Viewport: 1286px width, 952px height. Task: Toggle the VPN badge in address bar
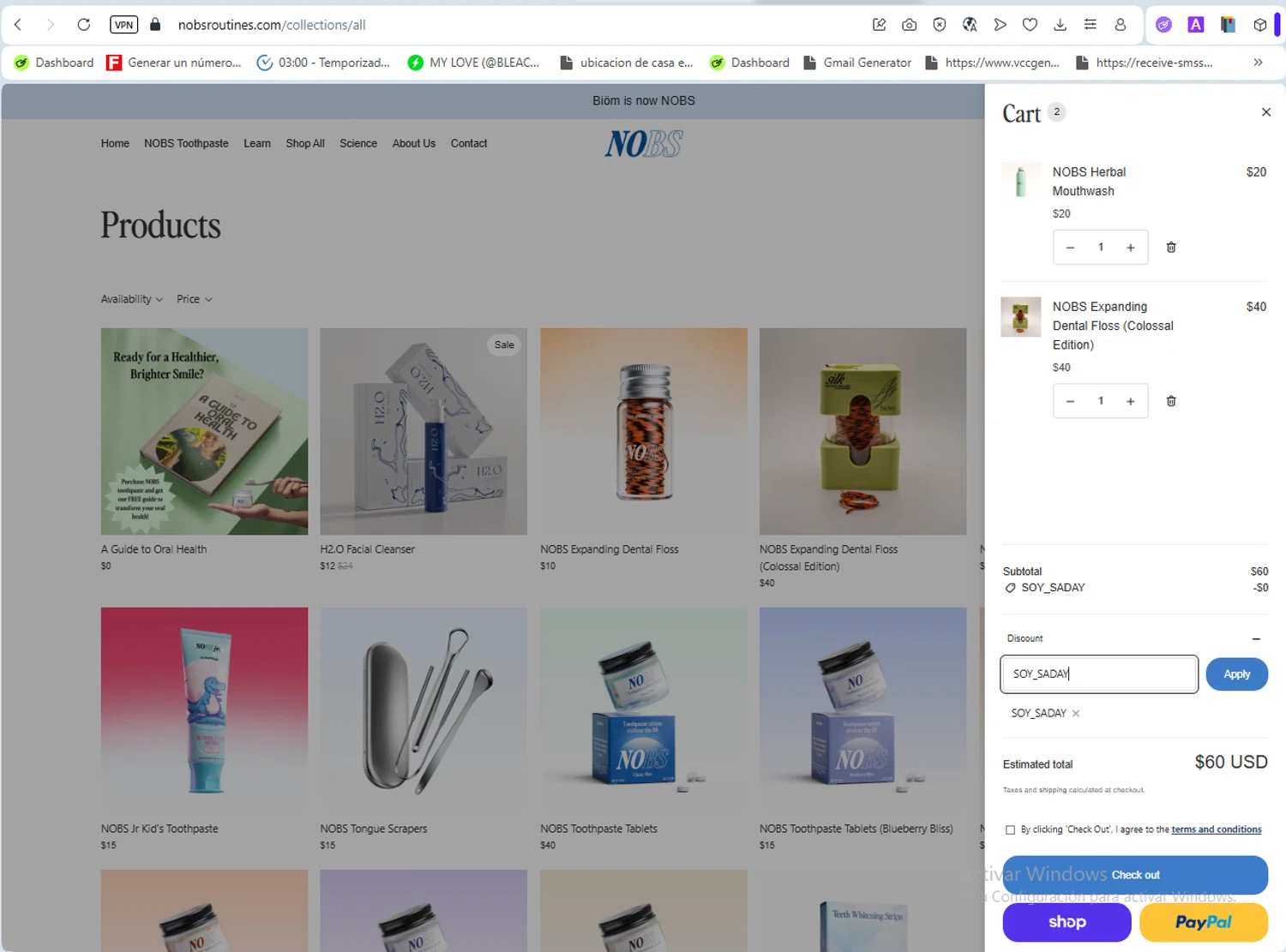tap(124, 25)
